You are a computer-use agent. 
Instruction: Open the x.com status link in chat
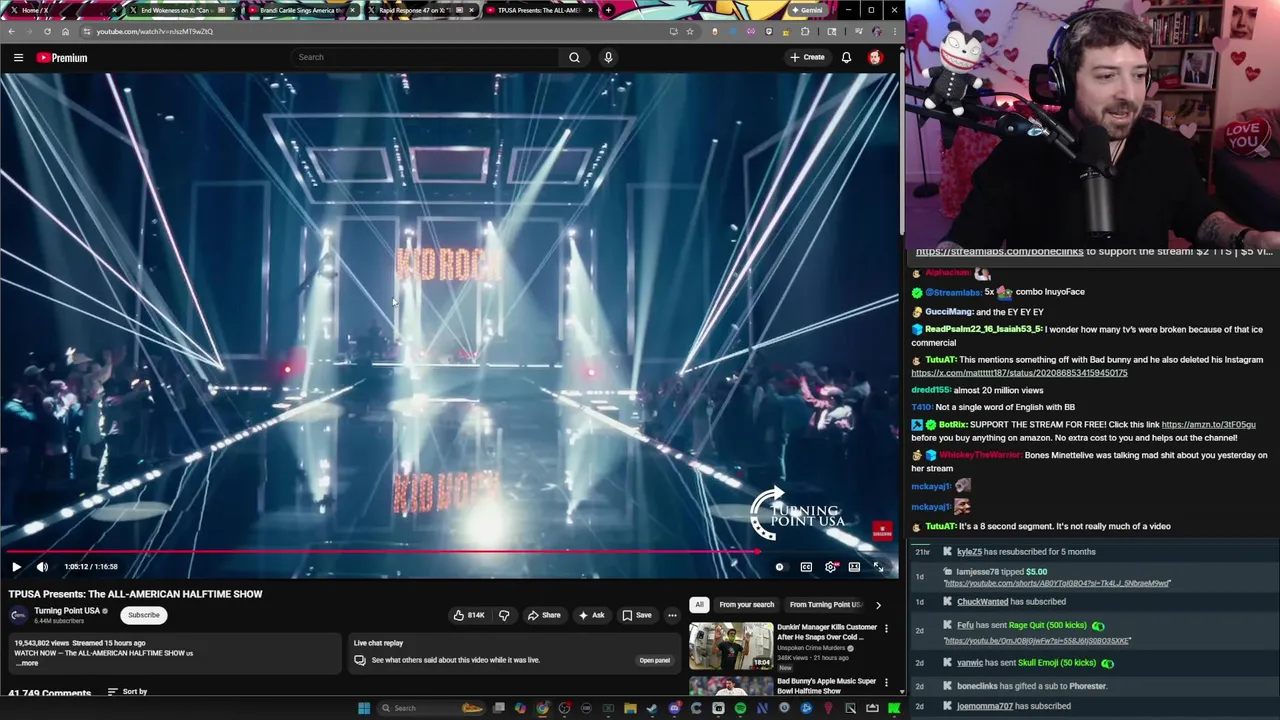click(x=1019, y=373)
